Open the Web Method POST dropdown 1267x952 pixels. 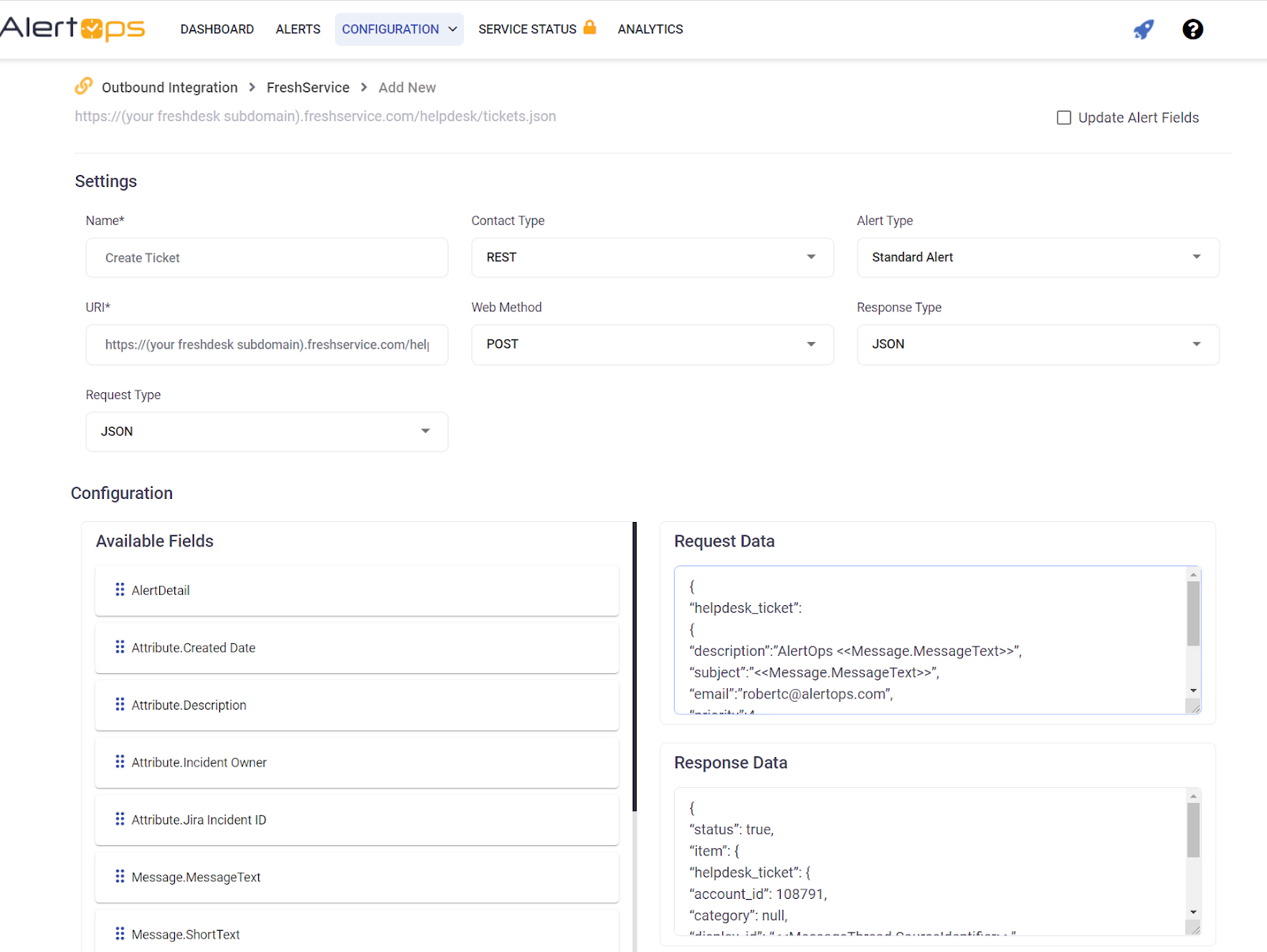(652, 345)
